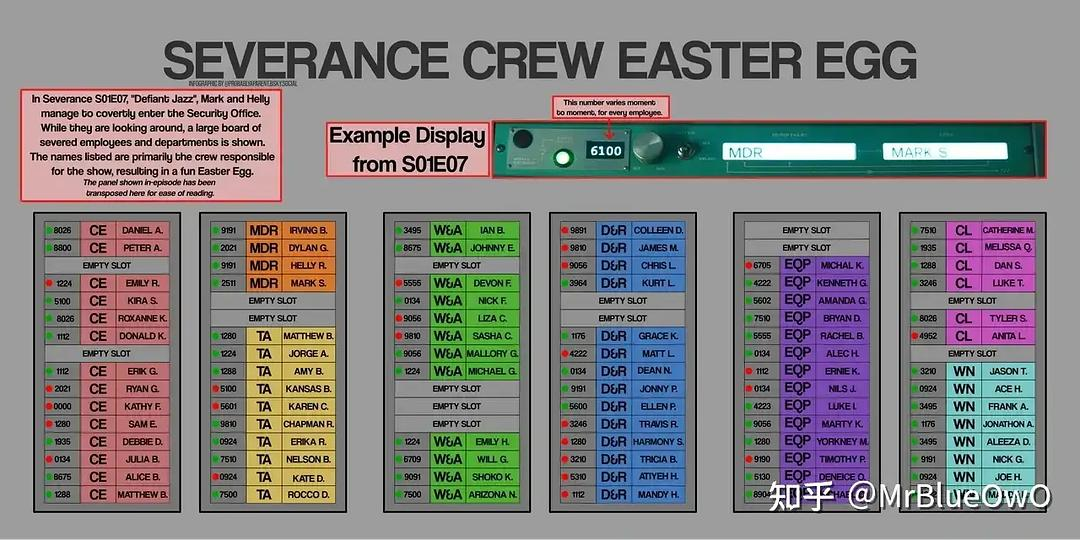Click the red indicator next to Michal K.
Image resolution: width=1080 pixels, height=540 pixels.
(x=747, y=265)
